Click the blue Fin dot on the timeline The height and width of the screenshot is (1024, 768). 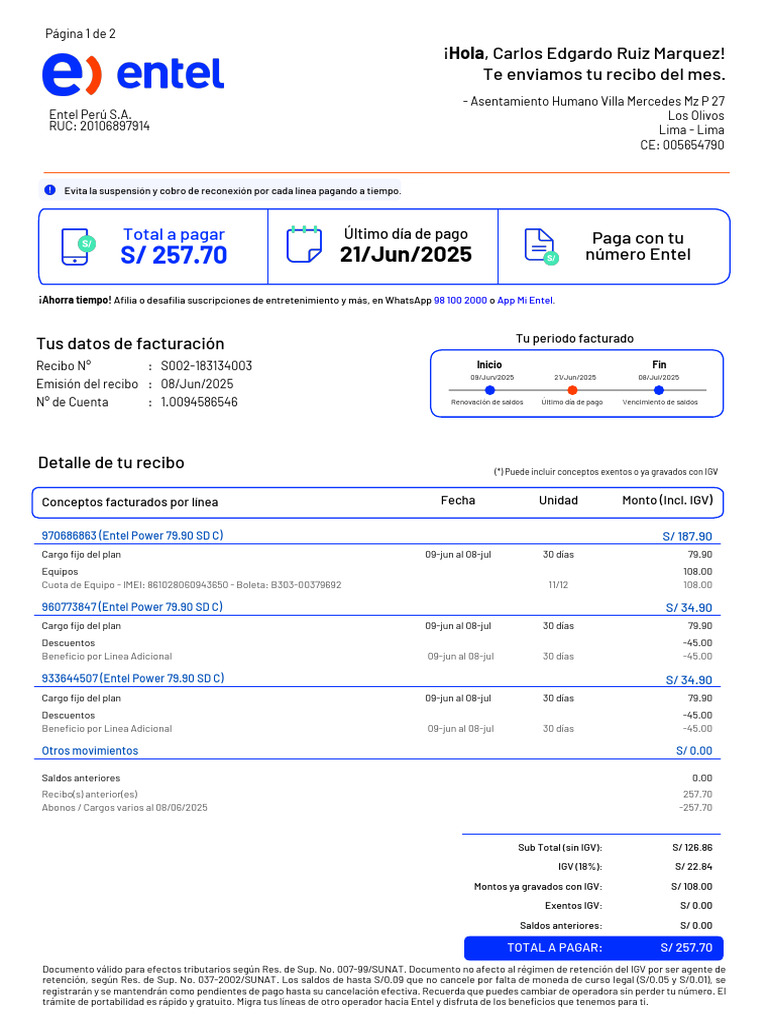(x=659, y=390)
